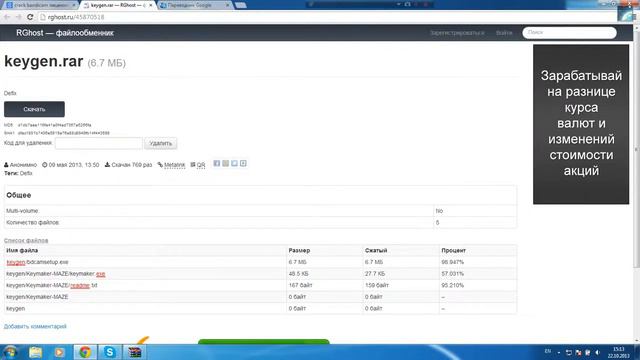Screen dimensions: 640x360
Task: Click the browser forward arrow
Action: point(18,17)
